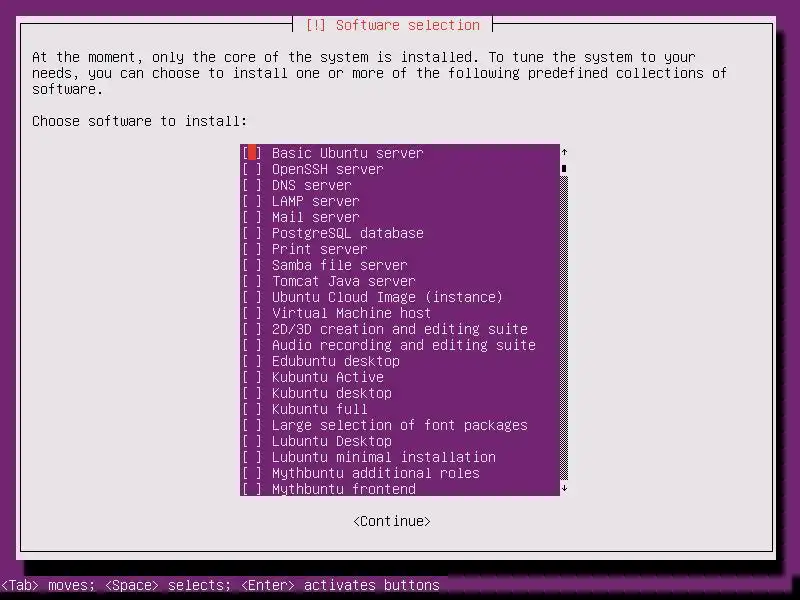The image size is (800, 600).
Task: Select the '2D/3D creation and editing suite' label
Action: pyautogui.click(x=399, y=329)
